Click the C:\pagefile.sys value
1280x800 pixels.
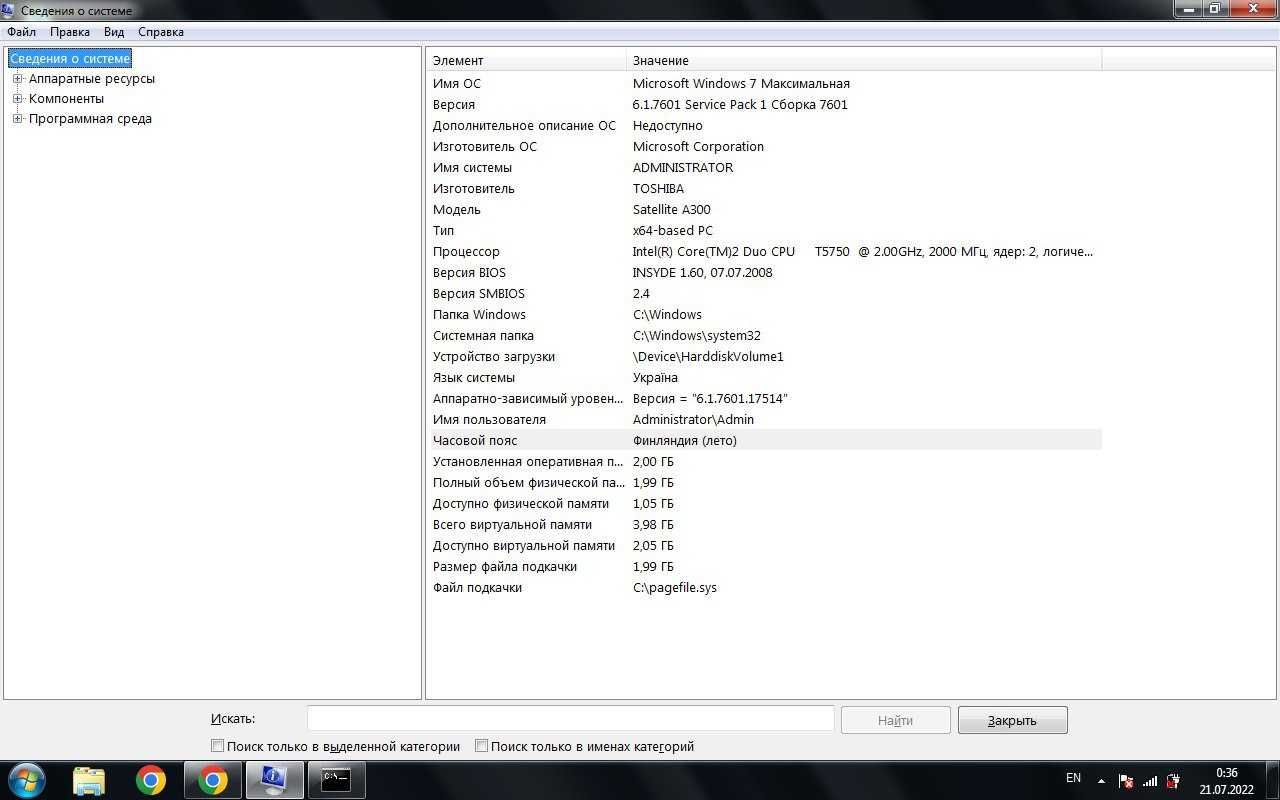coord(675,588)
